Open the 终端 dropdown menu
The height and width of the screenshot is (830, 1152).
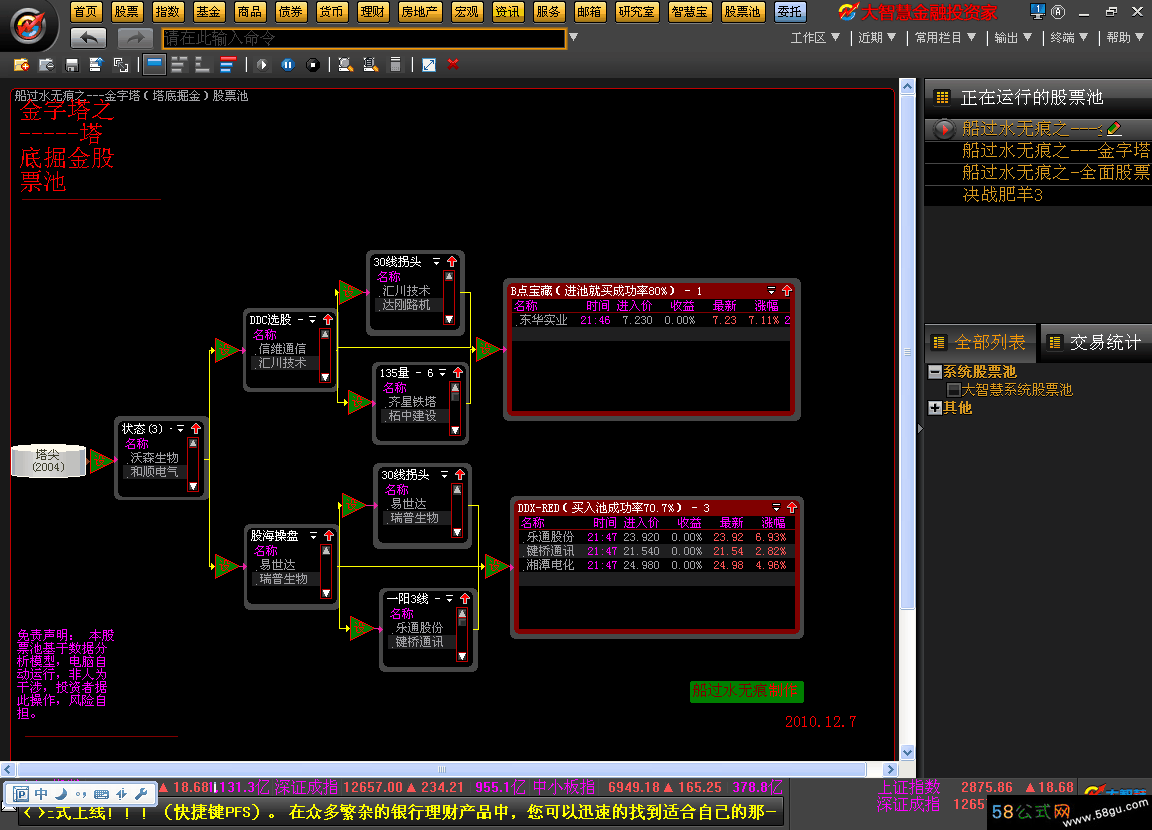(1069, 37)
